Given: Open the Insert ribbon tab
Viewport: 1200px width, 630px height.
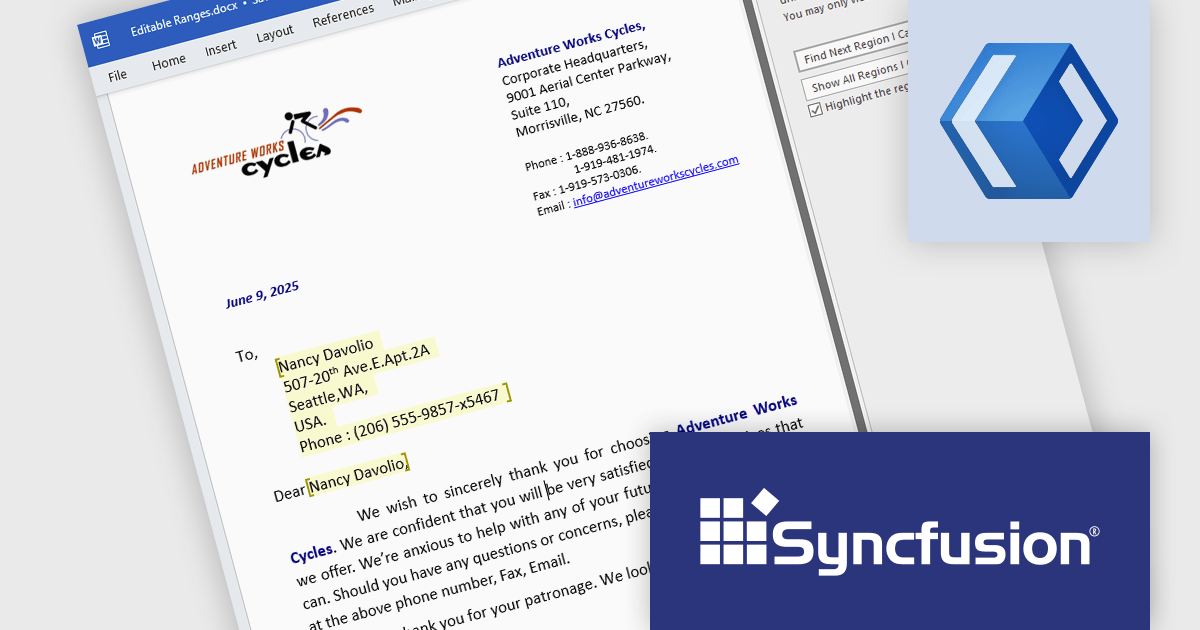Looking at the screenshot, I should [x=221, y=46].
